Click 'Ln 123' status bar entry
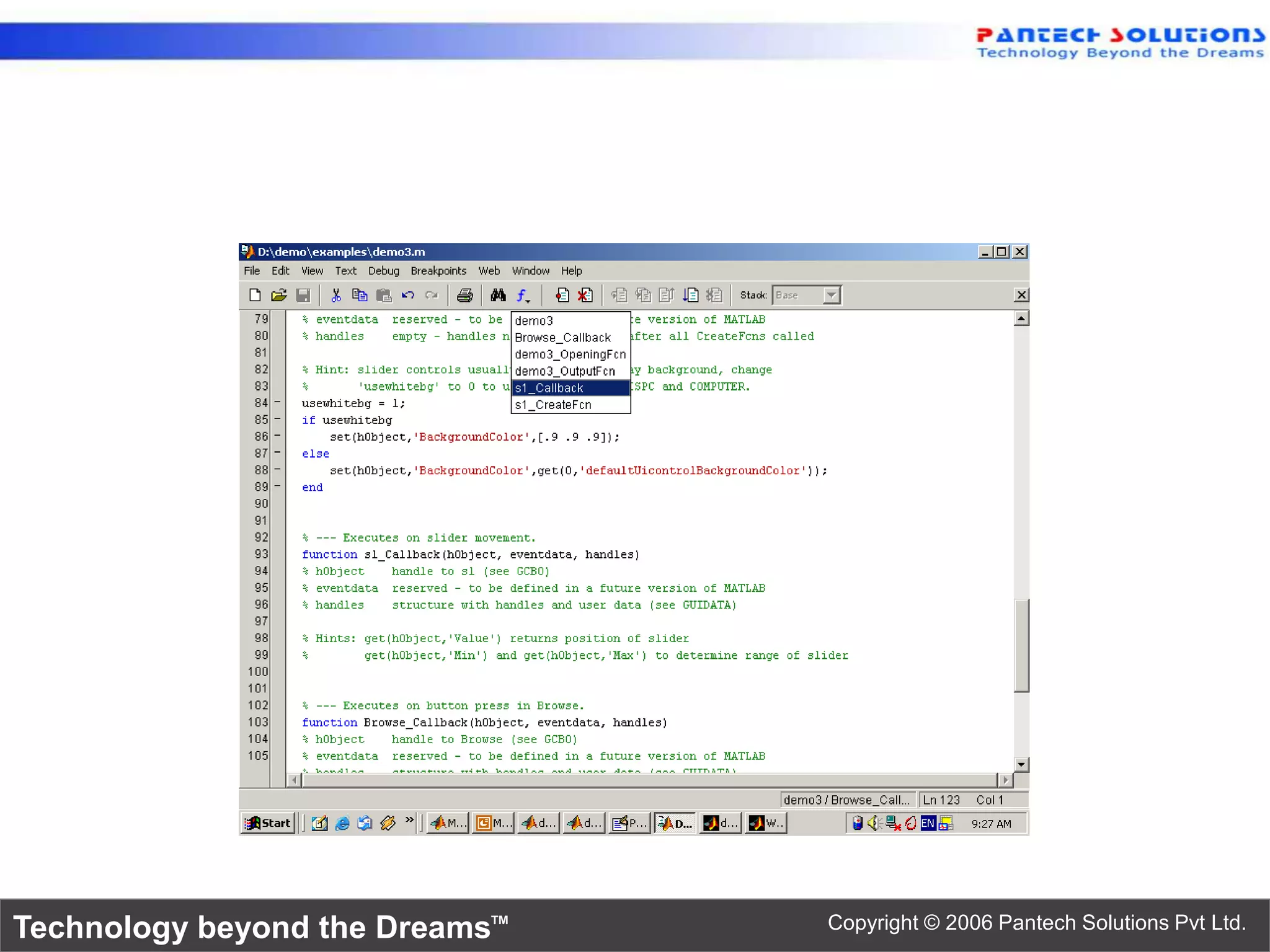 click(x=941, y=800)
